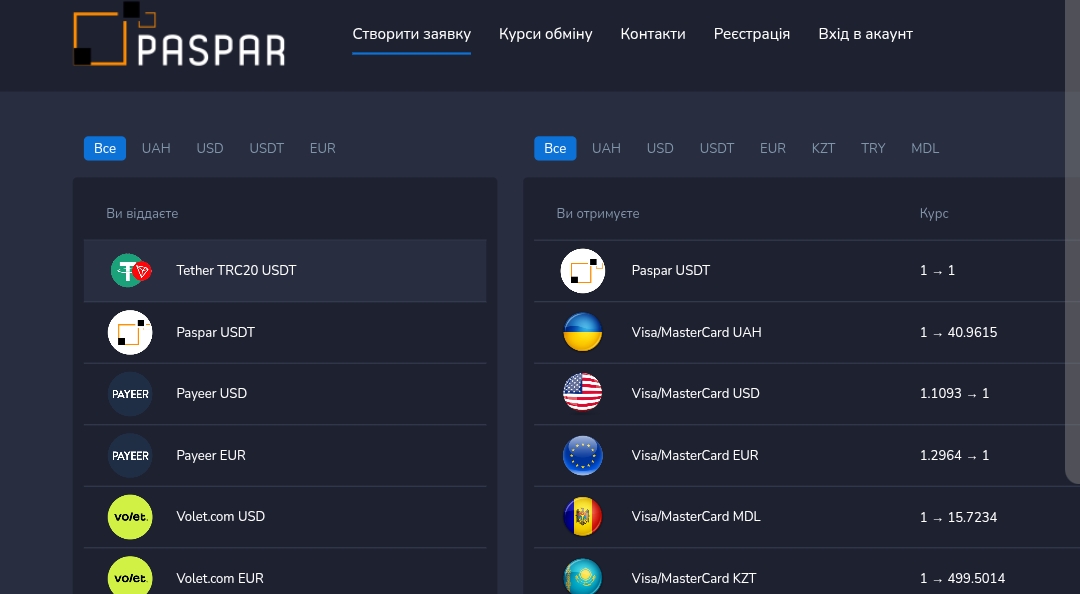Filter give currencies by EUR
Screen dimensions: 1080x594
pyautogui.click(x=322, y=148)
